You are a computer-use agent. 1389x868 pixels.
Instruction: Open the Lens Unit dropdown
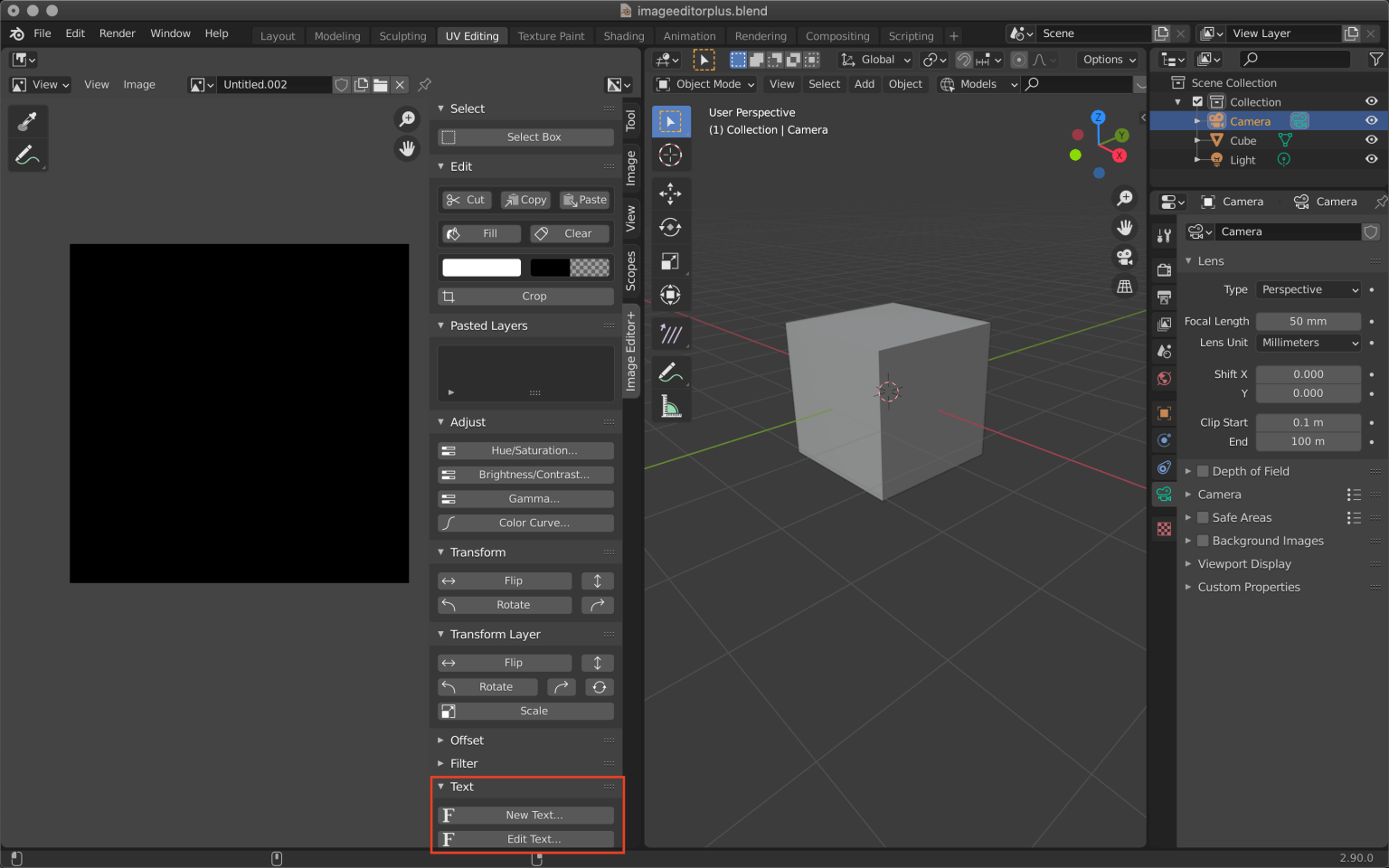coord(1308,343)
